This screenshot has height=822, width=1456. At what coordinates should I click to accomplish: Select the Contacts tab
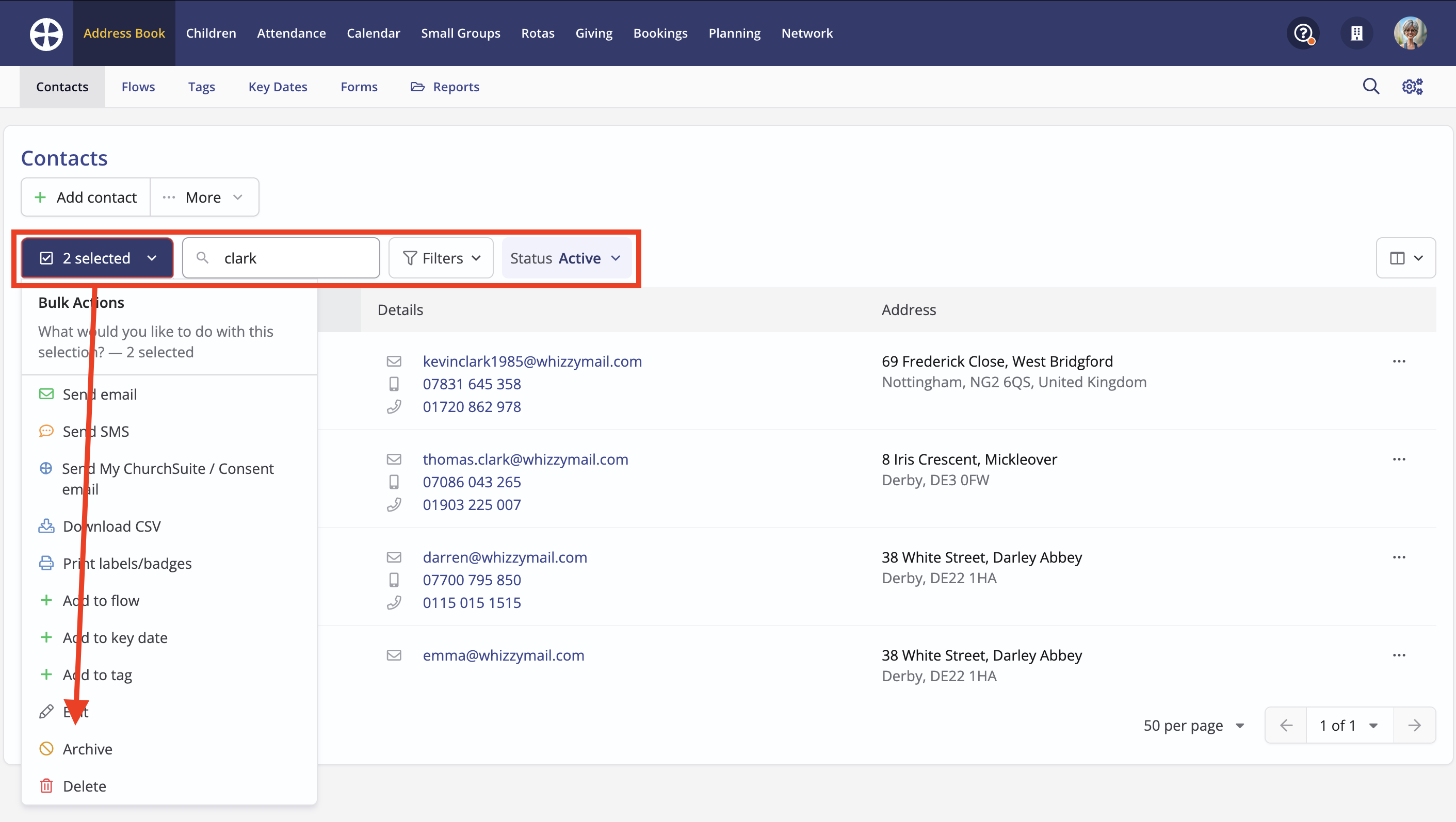click(62, 87)
